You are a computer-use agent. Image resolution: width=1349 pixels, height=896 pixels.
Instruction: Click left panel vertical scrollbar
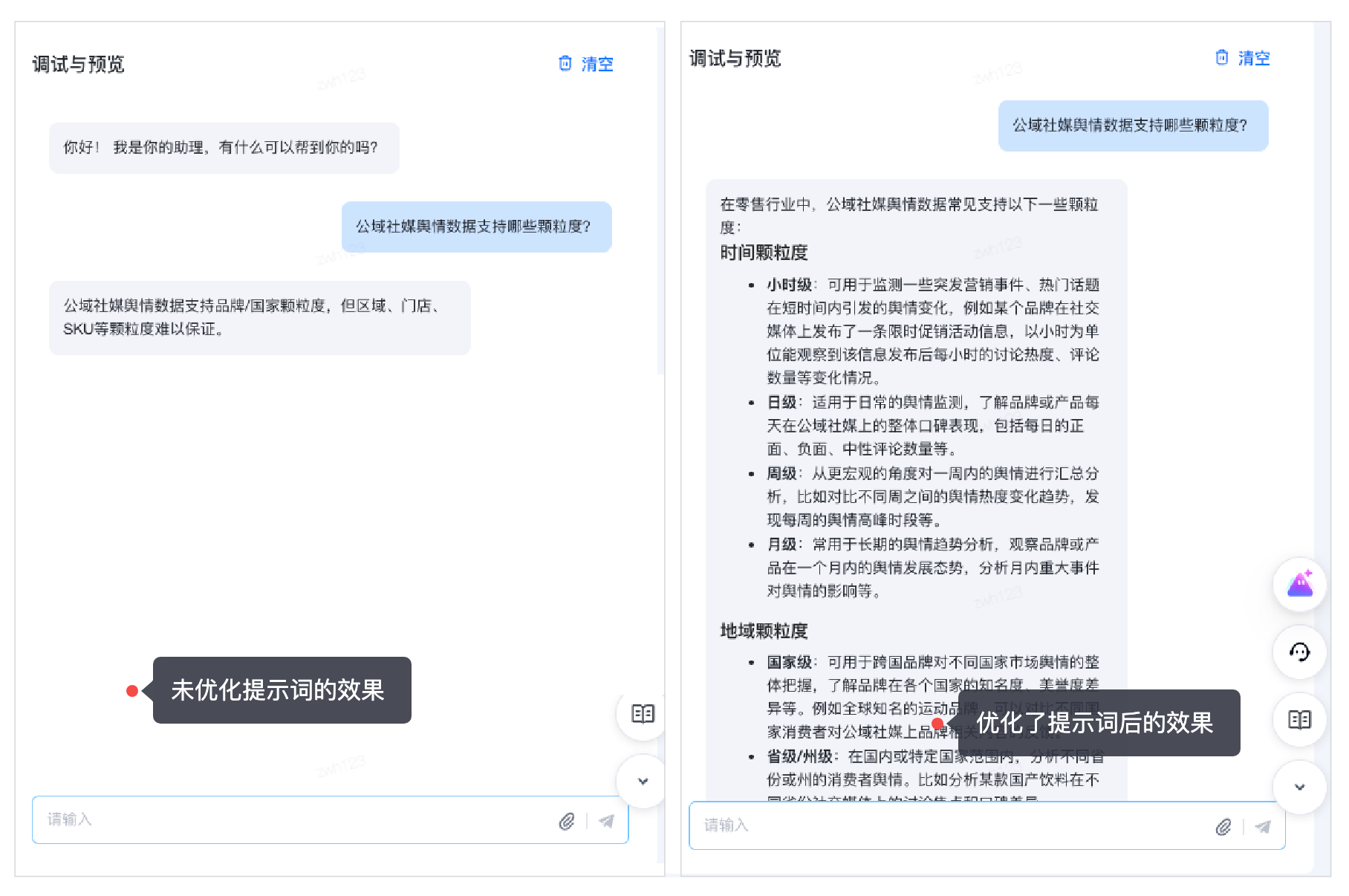660,201
